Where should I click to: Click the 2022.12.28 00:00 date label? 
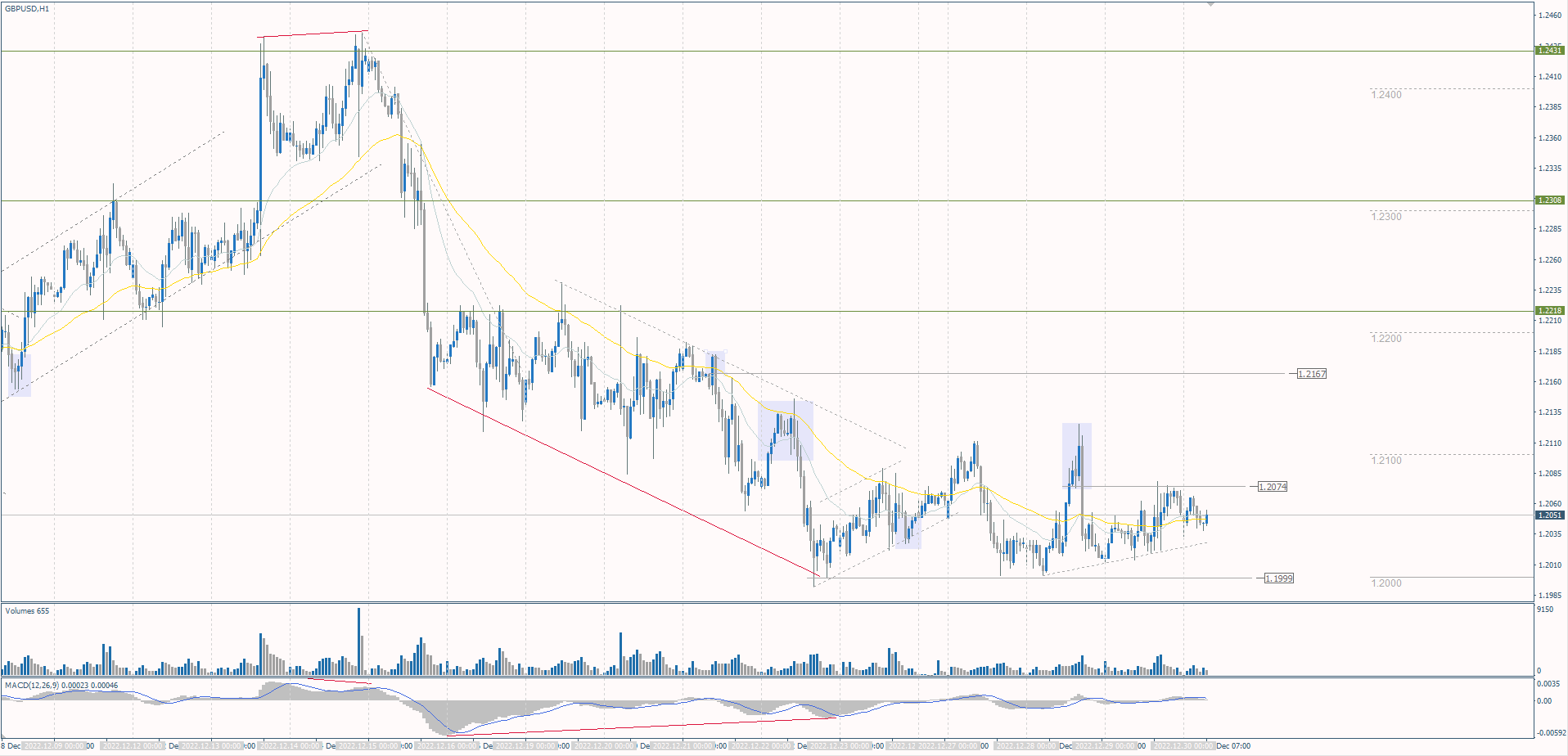pyautogui.click(x=1026, y=746)
